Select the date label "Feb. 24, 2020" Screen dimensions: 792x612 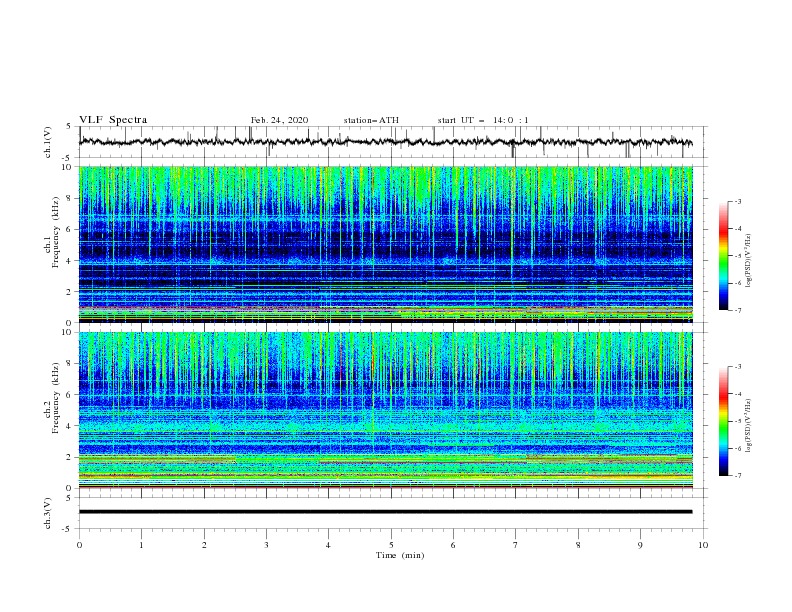coord(279,120)
